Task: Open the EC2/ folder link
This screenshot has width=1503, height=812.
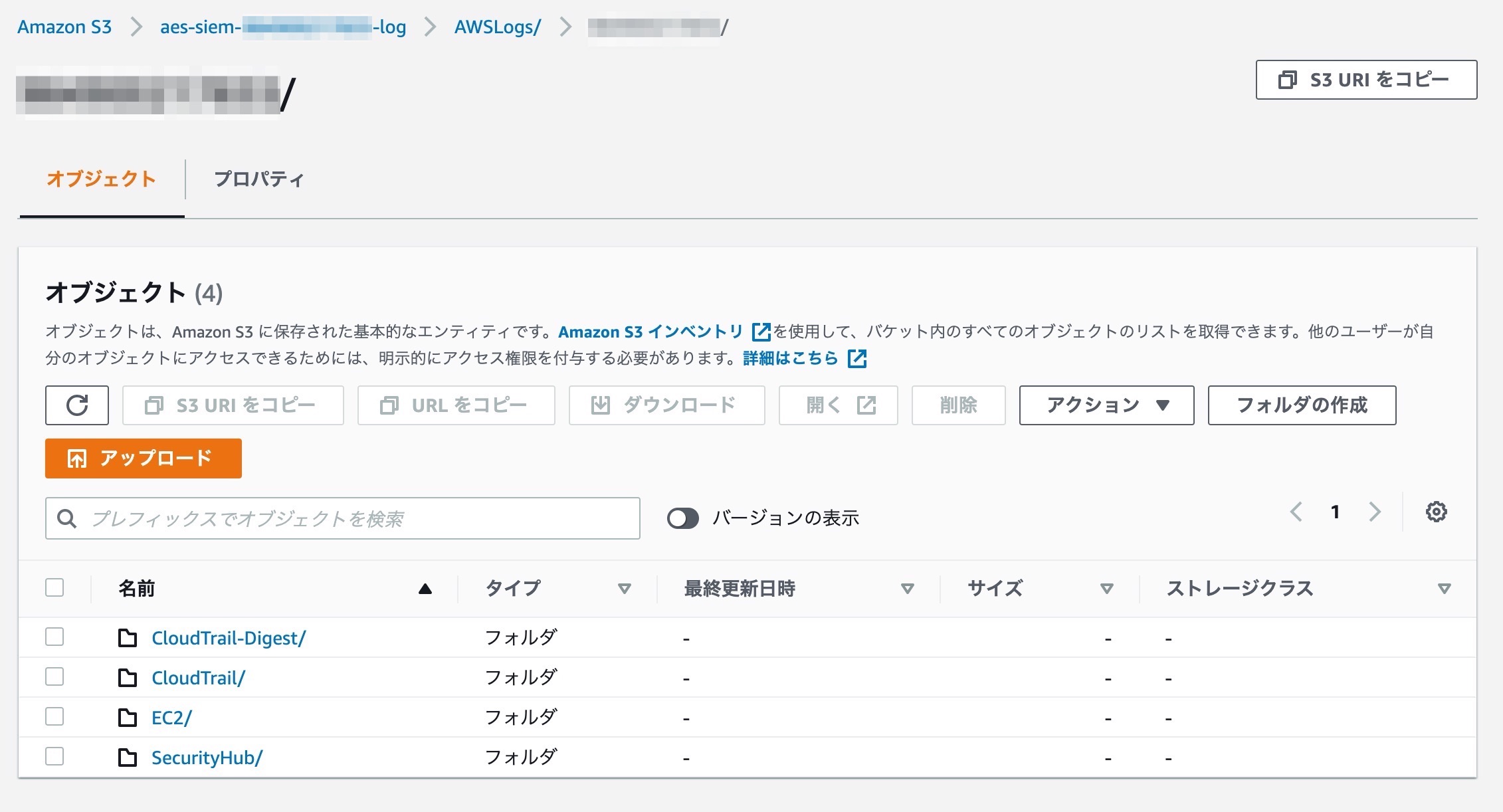Action: pos(171,718)
